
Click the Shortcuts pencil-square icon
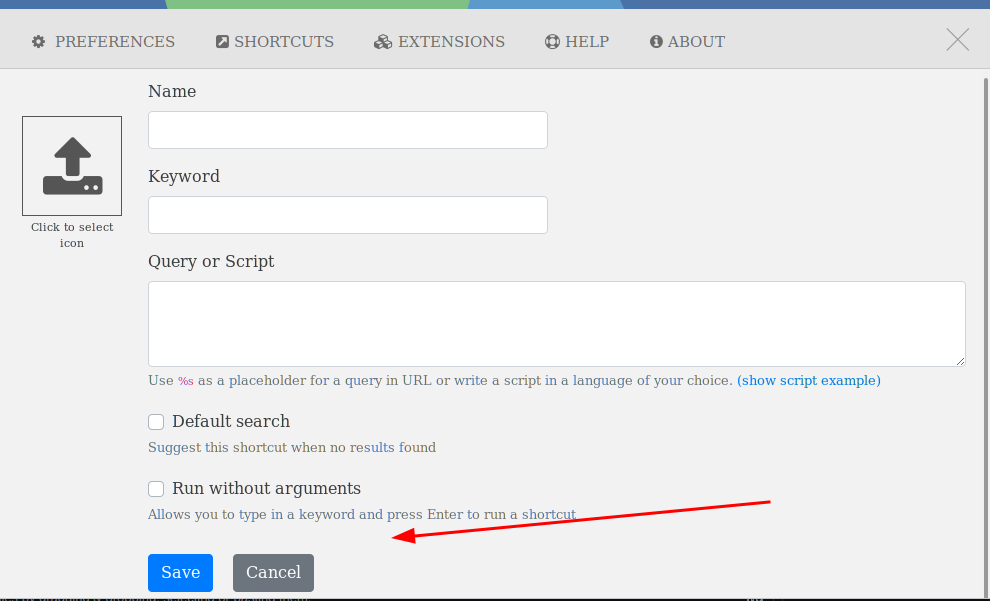[220, 41]
